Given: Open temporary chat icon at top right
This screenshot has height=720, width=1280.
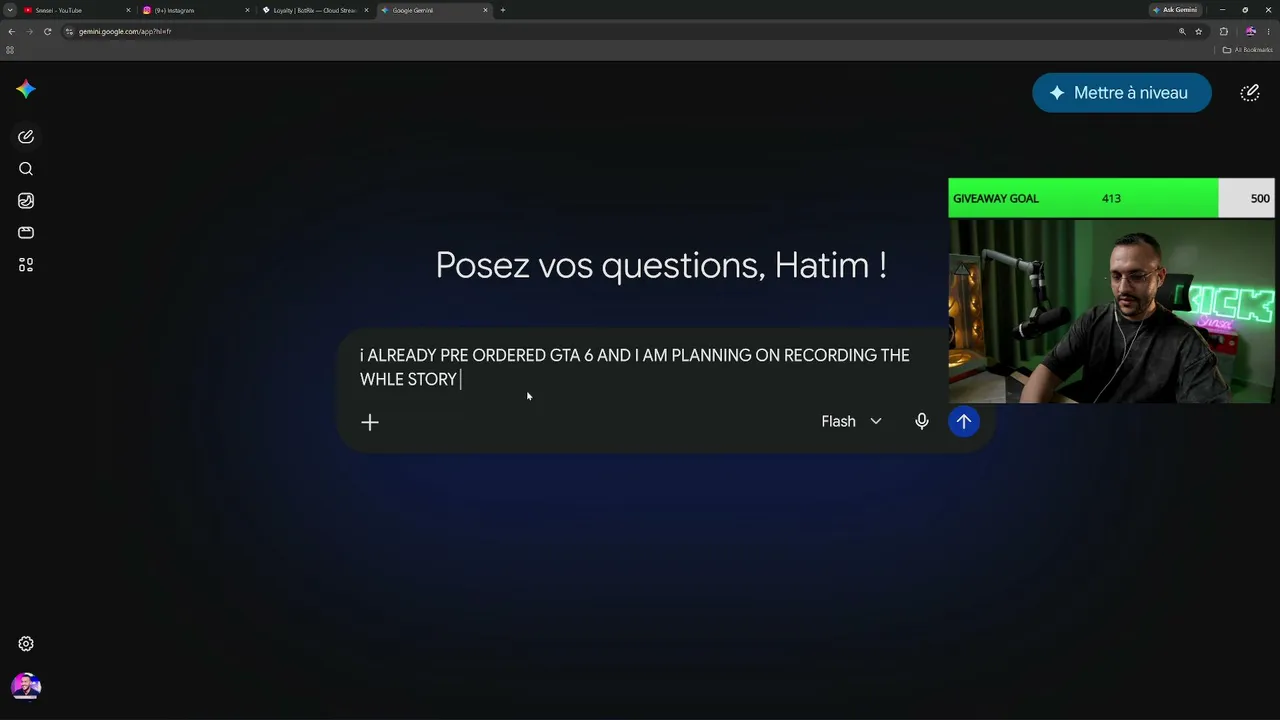Looking at the screenshot, I should coord(1250,93).
